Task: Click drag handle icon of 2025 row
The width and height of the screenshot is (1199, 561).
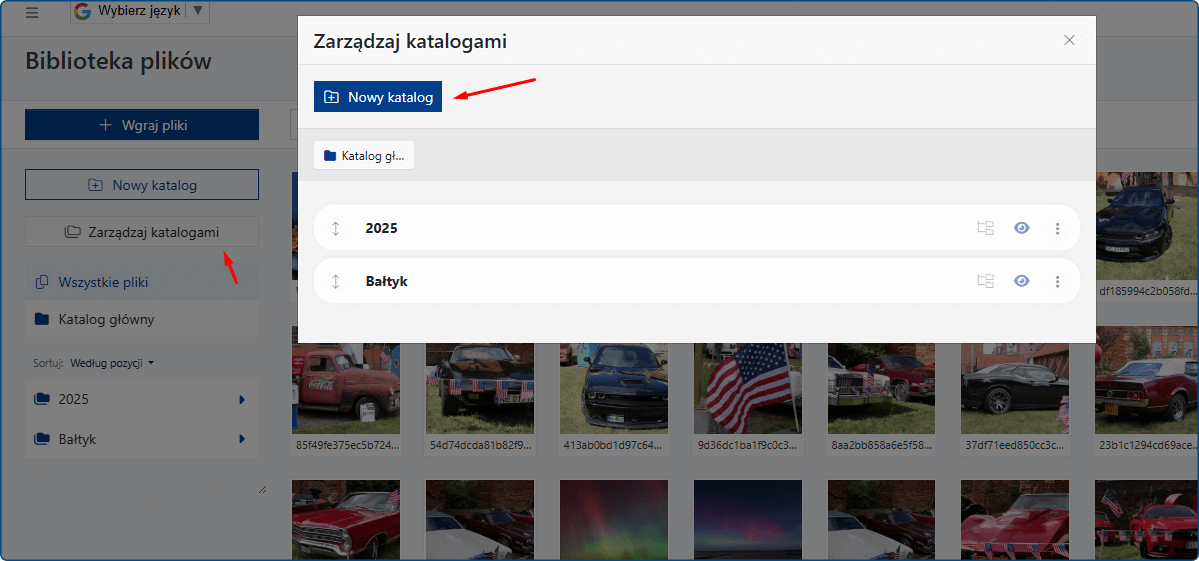Action: (x=336, y=228)
